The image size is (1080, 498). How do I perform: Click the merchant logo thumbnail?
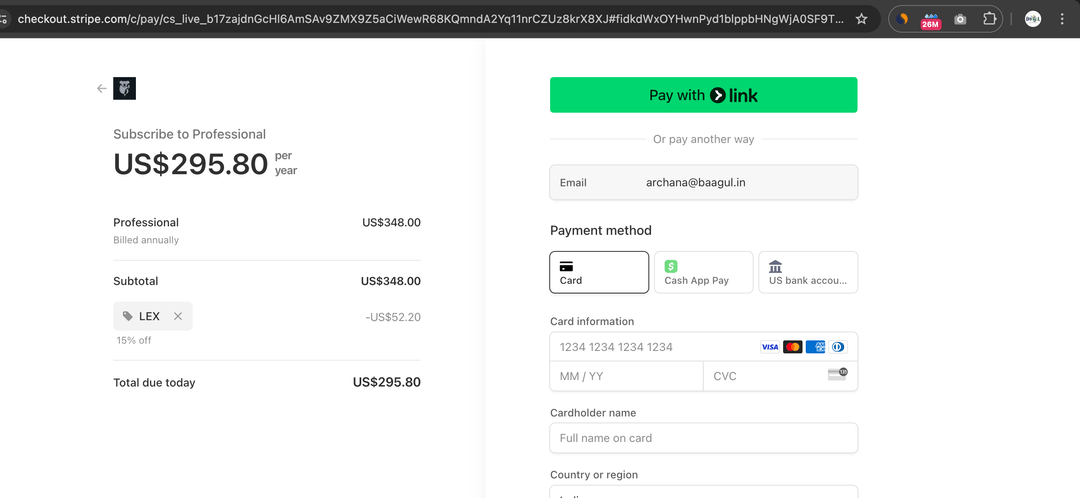click(125, 89)
